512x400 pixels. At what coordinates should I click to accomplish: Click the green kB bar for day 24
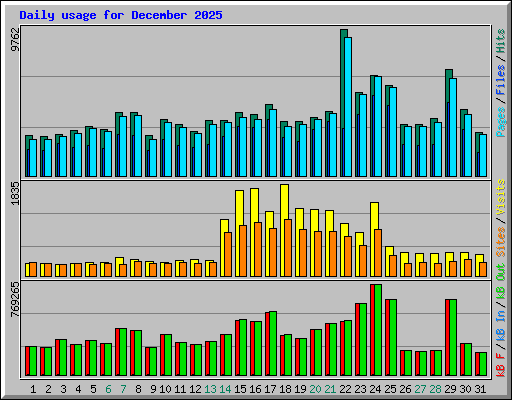[378, 330]
